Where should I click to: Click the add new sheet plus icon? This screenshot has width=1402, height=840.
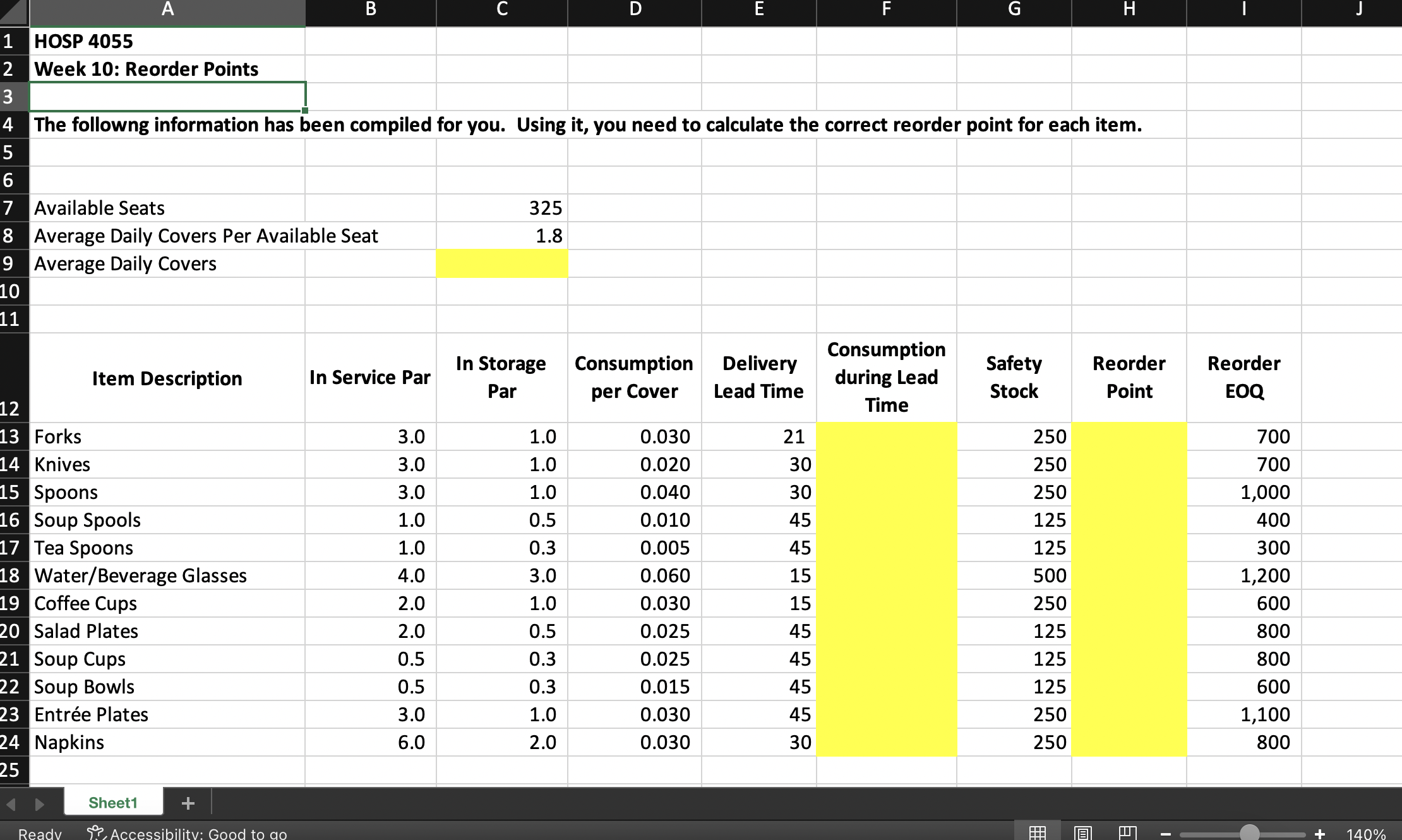pyautogui.click(x=188, y=803)
